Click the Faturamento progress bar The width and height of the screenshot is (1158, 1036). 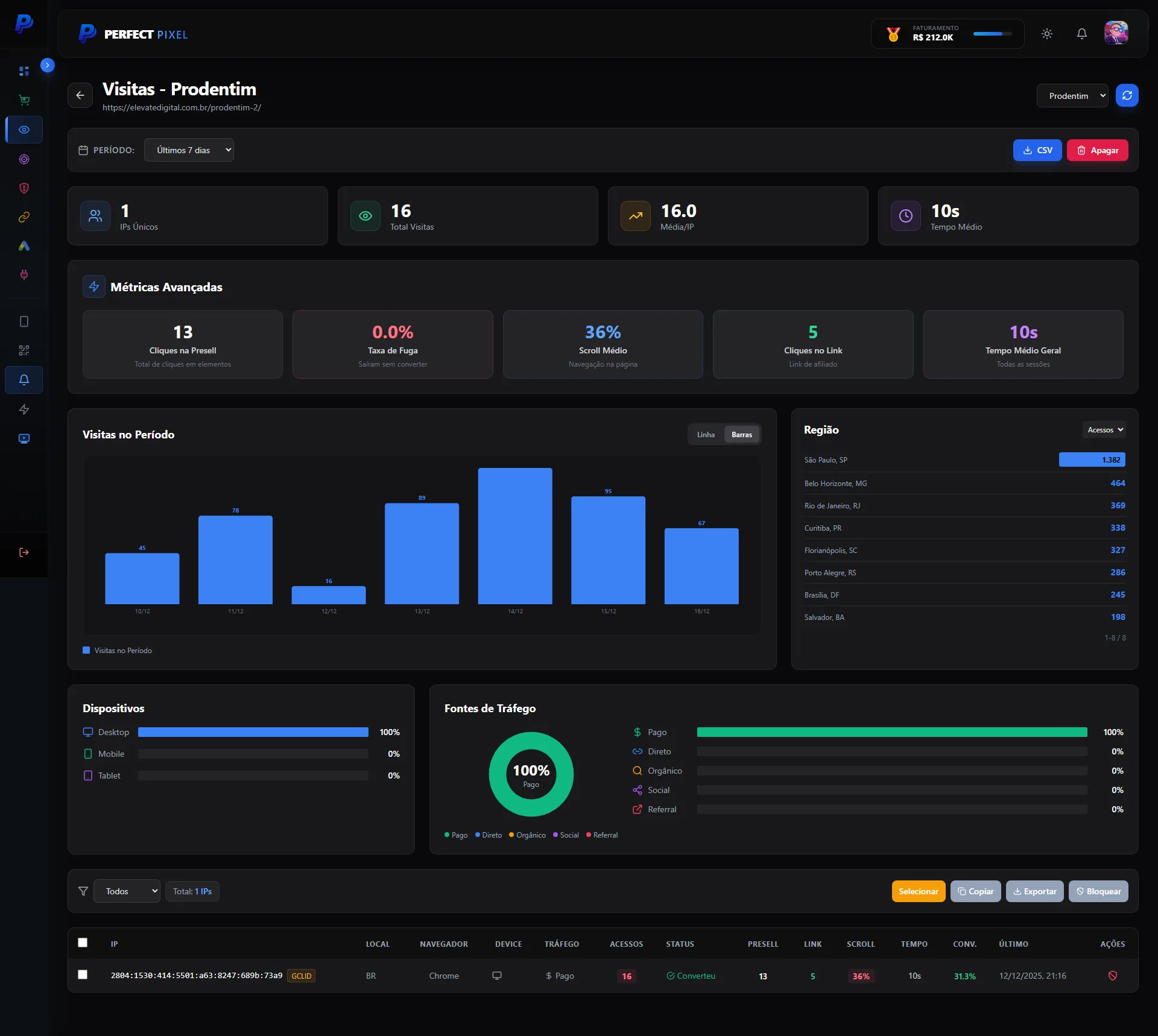point(992,34)
